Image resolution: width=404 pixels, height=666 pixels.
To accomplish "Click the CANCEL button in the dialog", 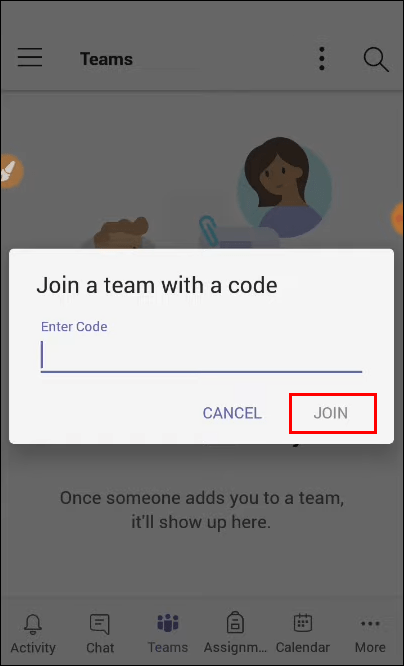I will [232, 413].
